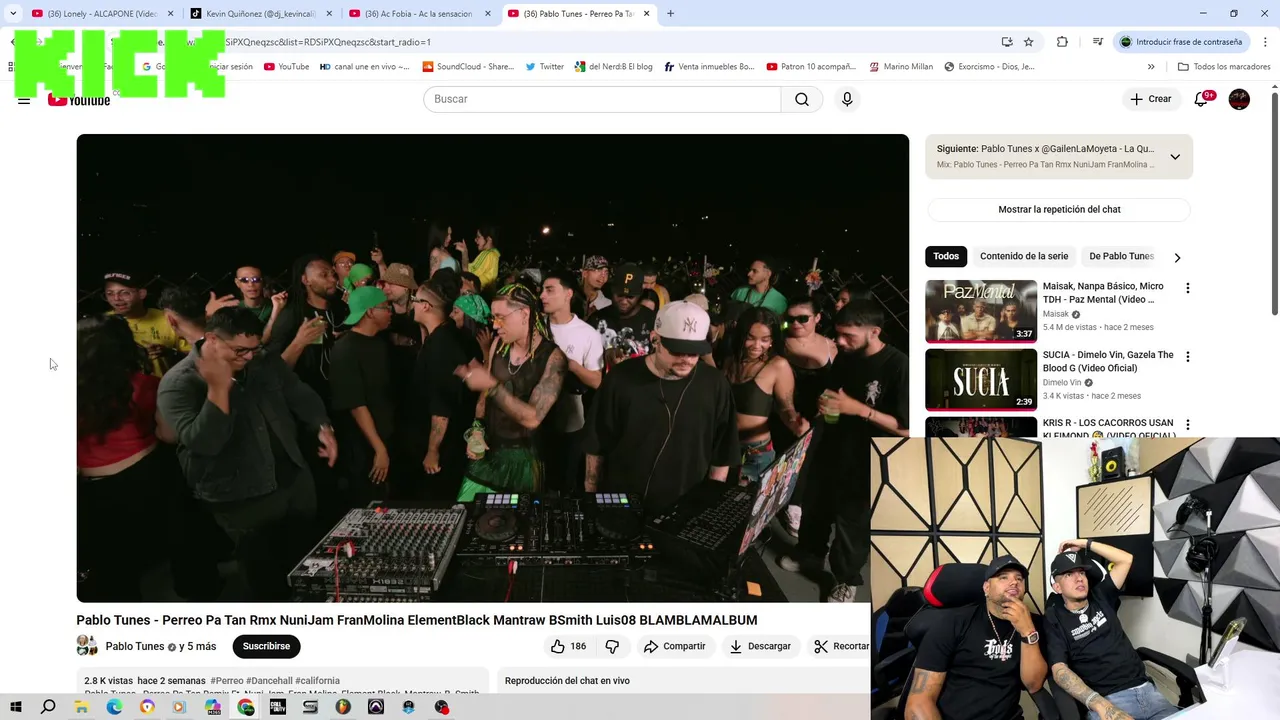Open Patron 10 acompañ... bookmark

point(811,67)
